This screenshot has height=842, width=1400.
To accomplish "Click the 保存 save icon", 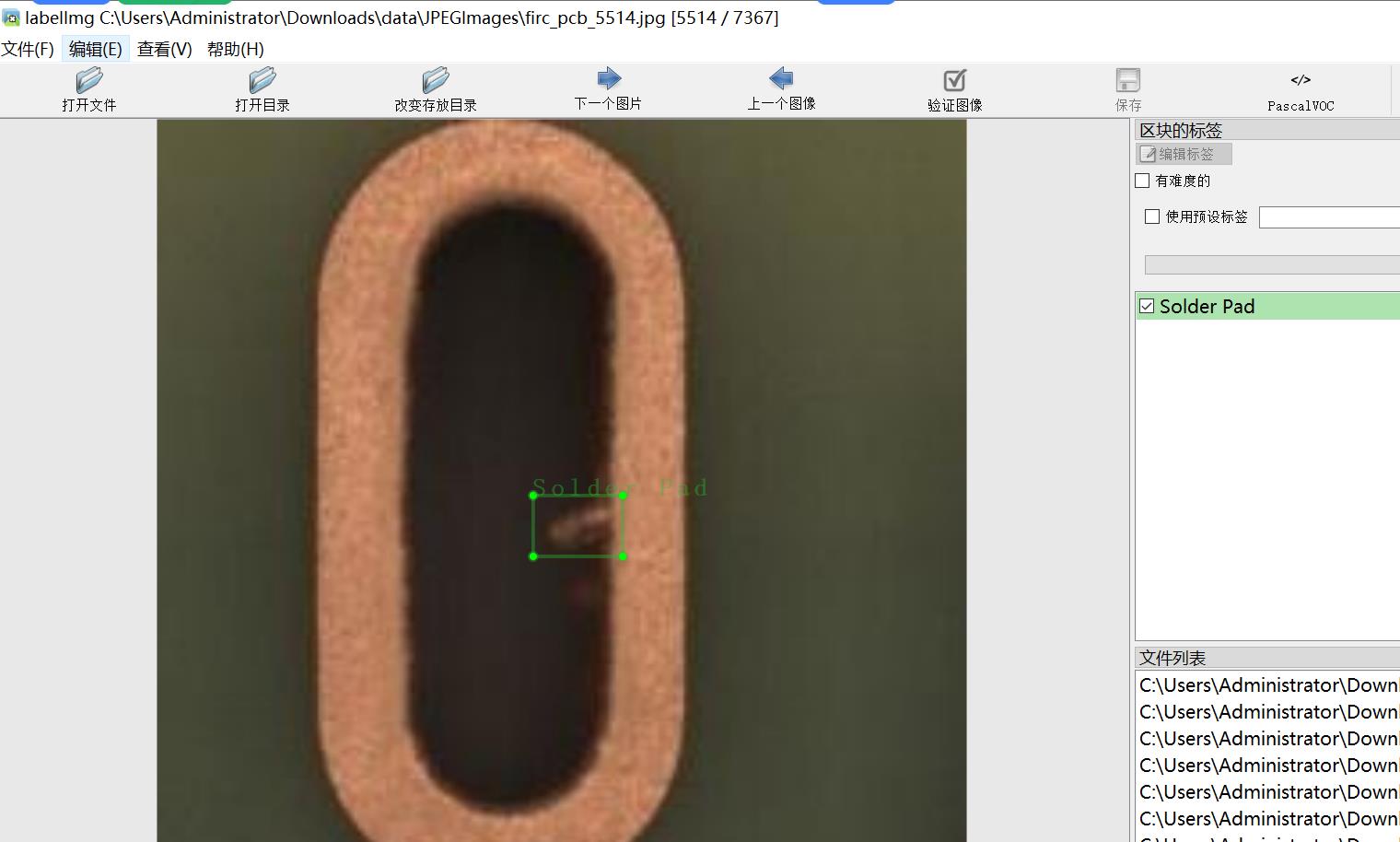I will 1128,80.
